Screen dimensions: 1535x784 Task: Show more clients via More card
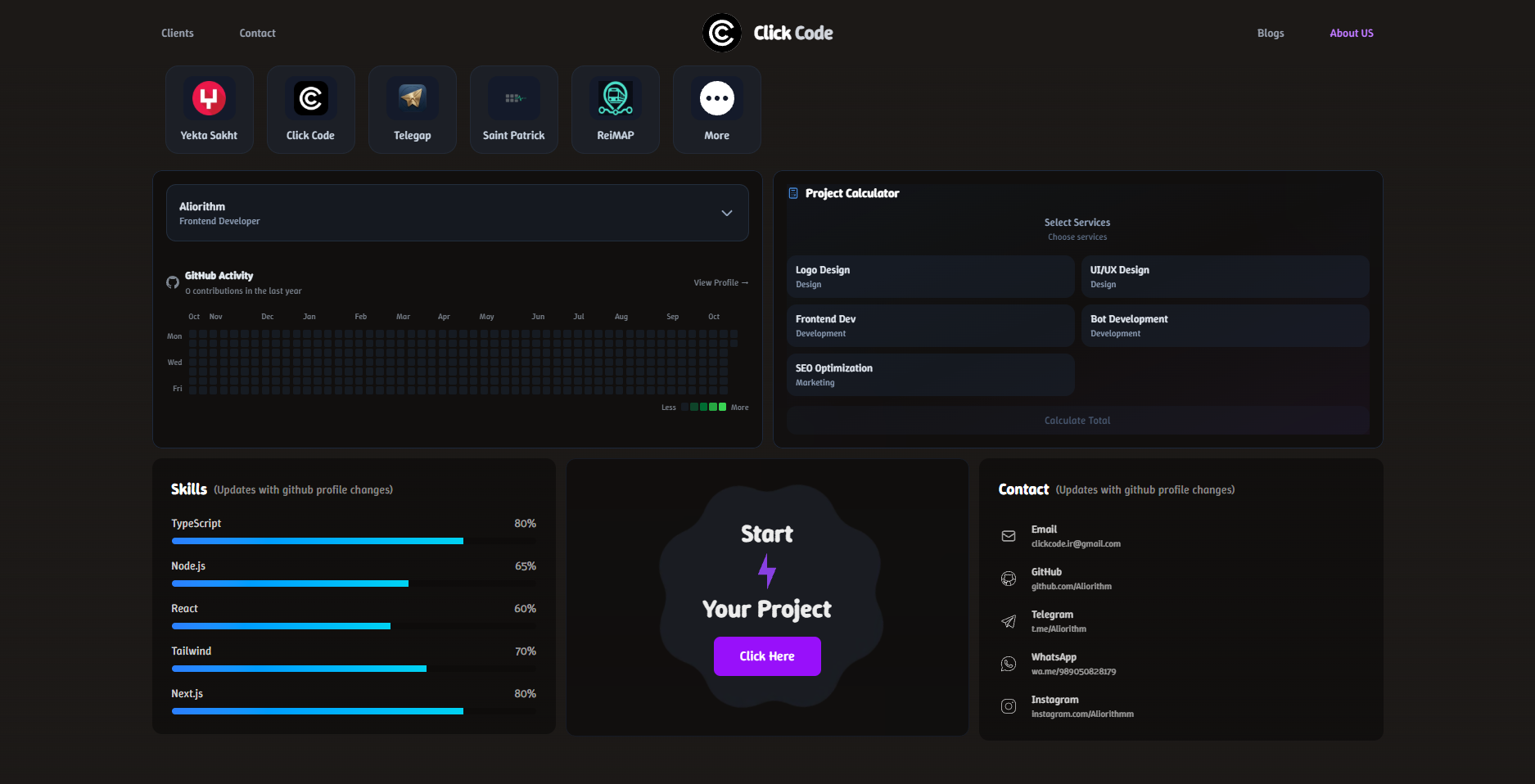coord(716,110)
